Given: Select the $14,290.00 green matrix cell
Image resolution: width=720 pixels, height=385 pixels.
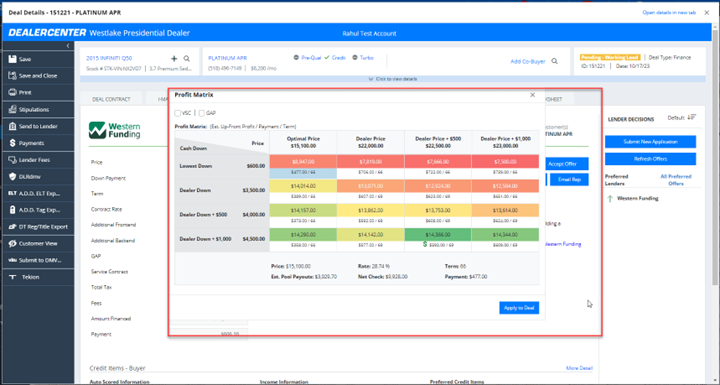Looking at the screenshot, I should (x=303, y=235).
